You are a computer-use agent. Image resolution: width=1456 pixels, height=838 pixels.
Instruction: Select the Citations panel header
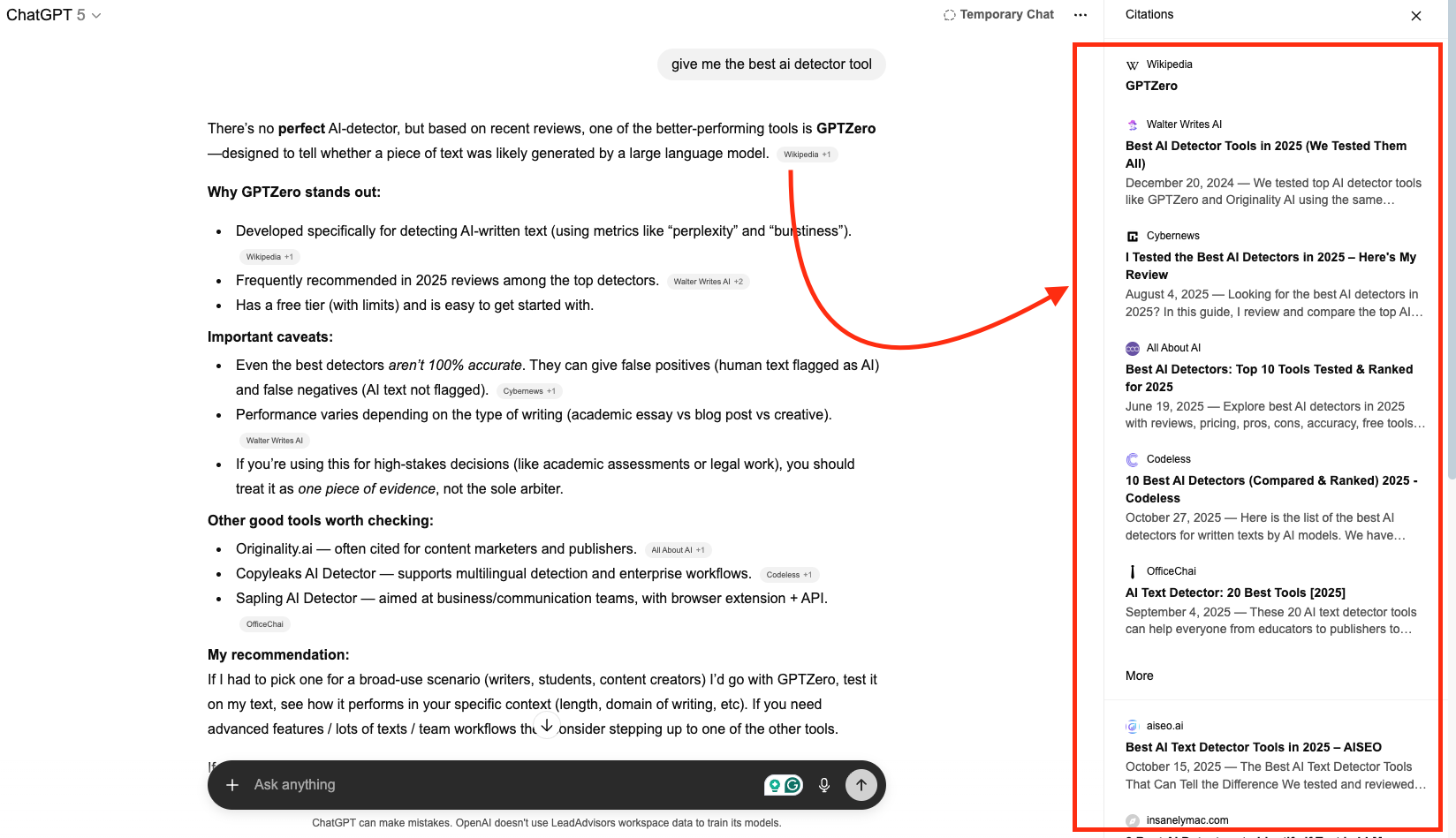[1149, 14]
